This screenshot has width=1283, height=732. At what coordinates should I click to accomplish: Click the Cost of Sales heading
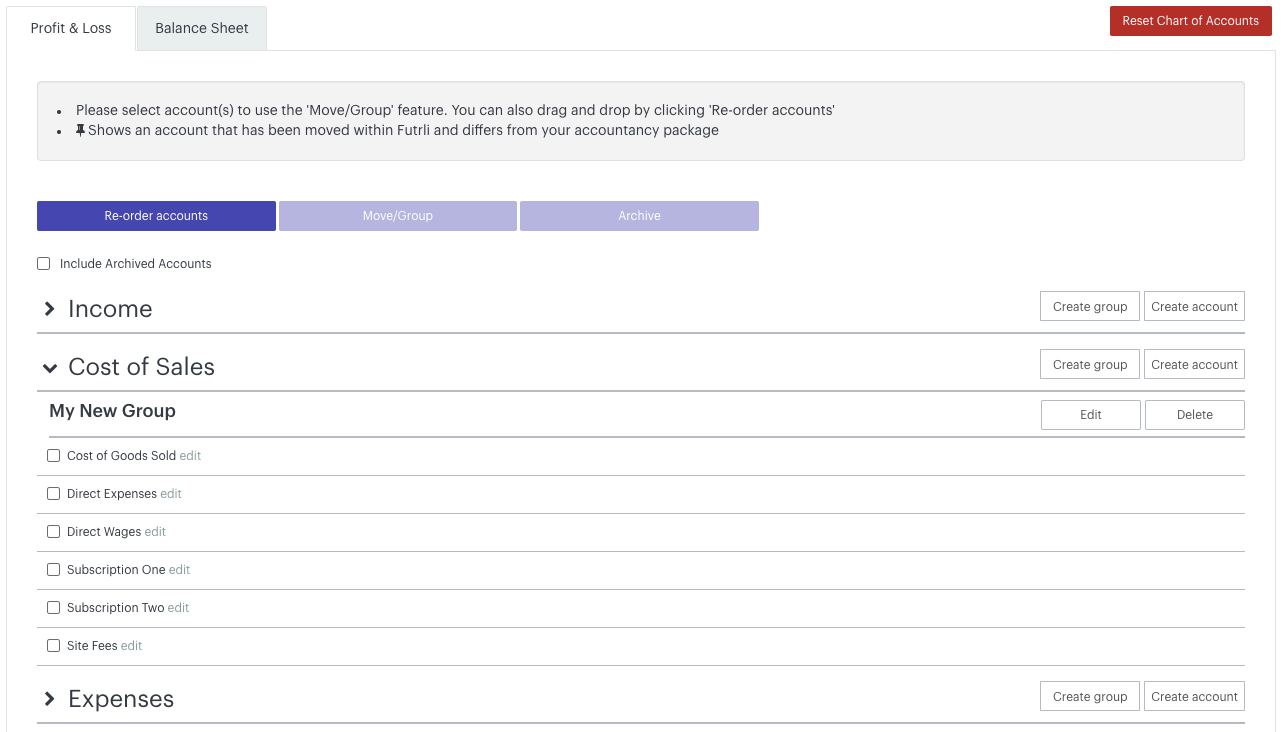(x=141, y=367)
